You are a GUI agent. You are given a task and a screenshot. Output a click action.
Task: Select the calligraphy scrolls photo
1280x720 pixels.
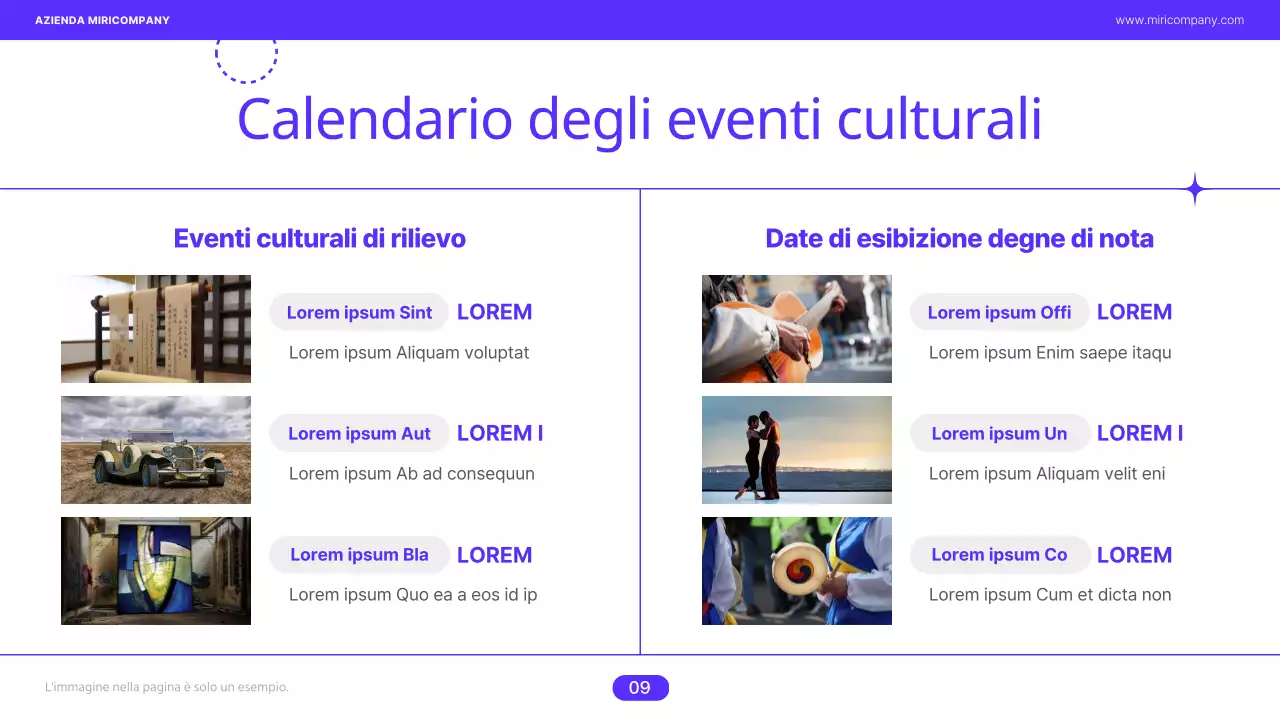click(156, 329)
